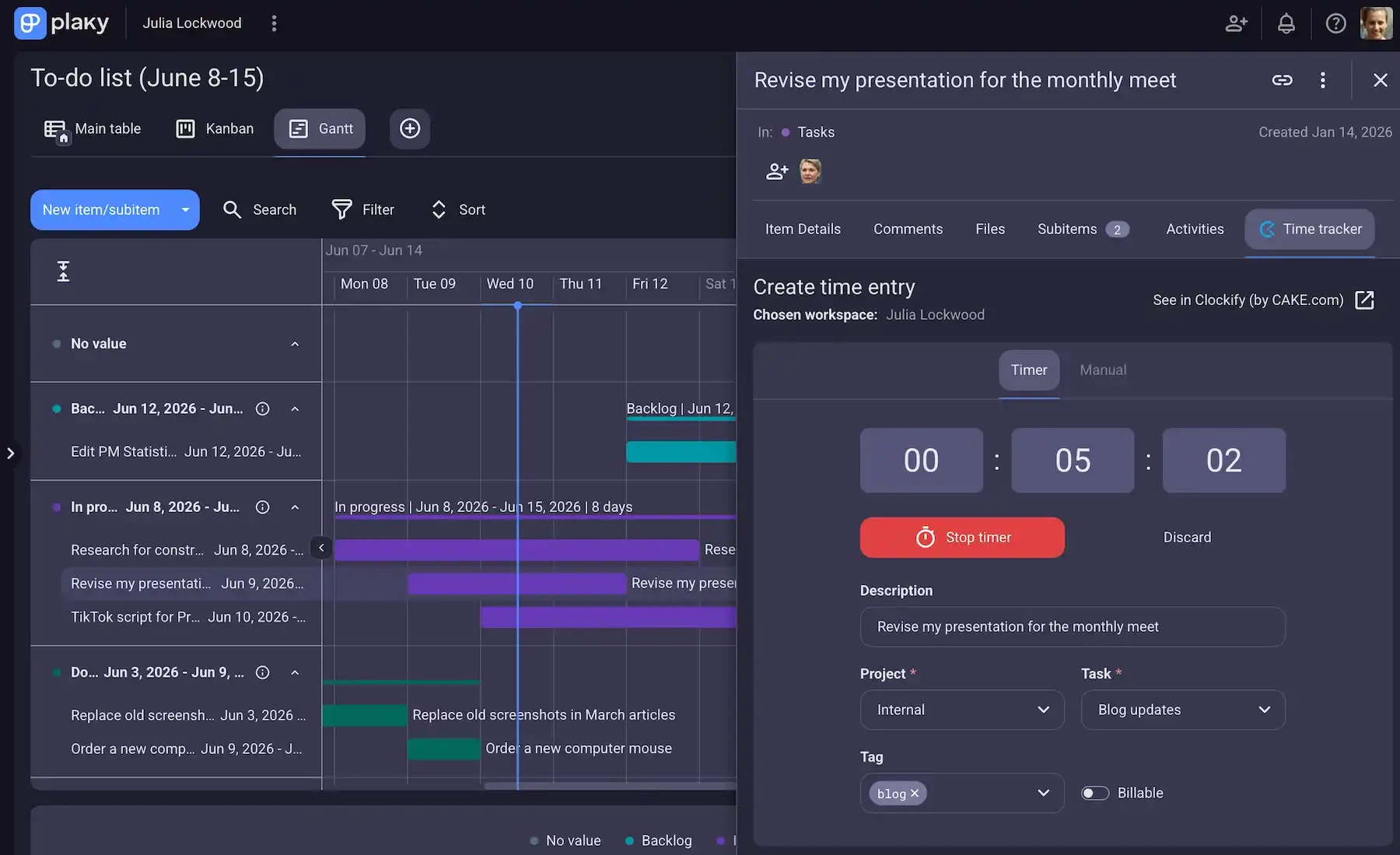Image resolution: width=1400 pixels, height=855 pixels.
Task: Click the Main table view icon
Action: click(55, 130)
